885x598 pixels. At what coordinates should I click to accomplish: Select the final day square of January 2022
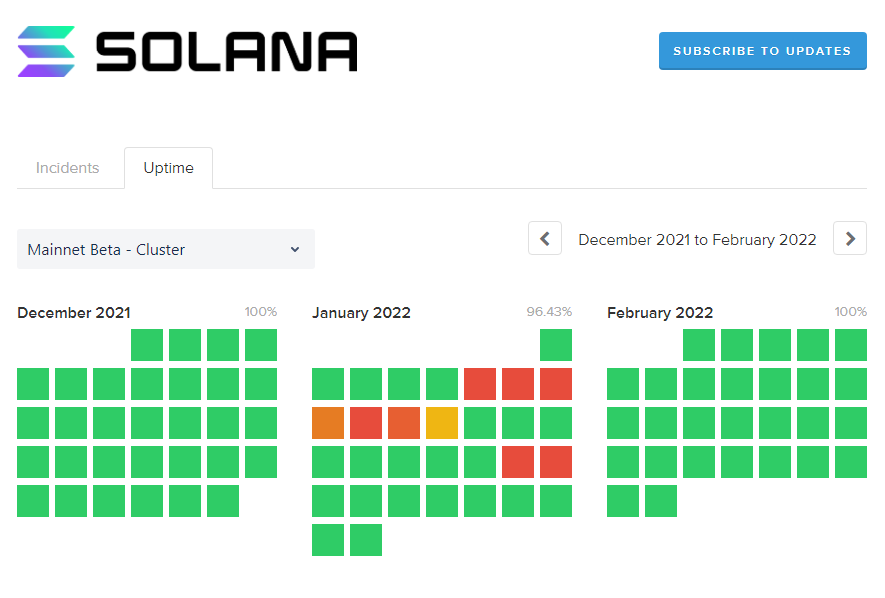pyautogui.click(x=366, y=540)
